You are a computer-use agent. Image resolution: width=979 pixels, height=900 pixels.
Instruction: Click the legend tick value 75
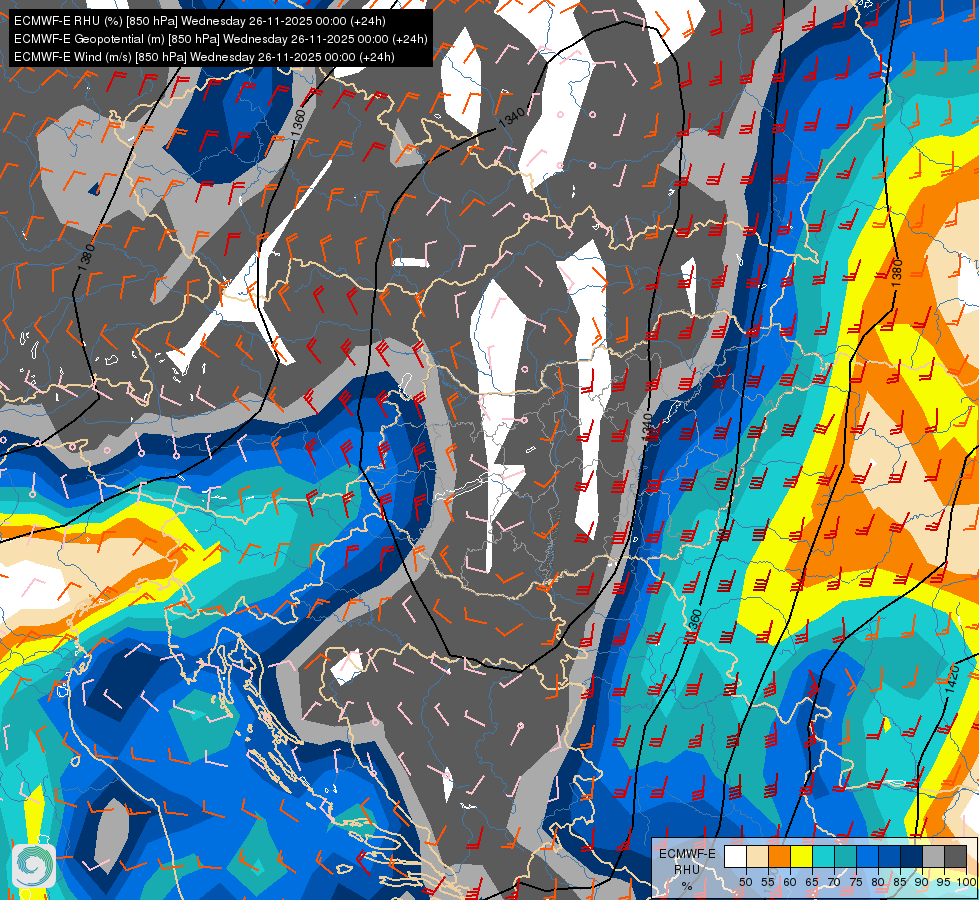tap(856, 882)
